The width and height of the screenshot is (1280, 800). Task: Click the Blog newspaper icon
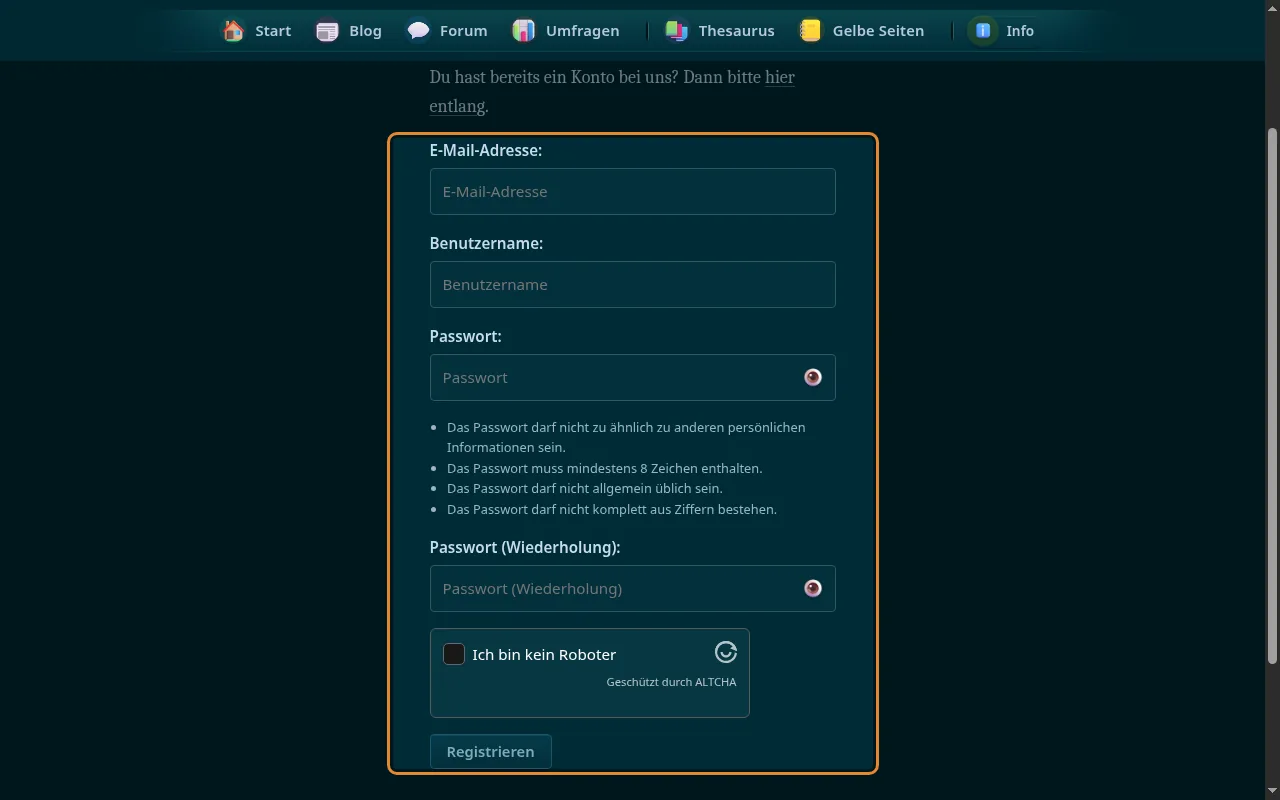tap(327, 31)
